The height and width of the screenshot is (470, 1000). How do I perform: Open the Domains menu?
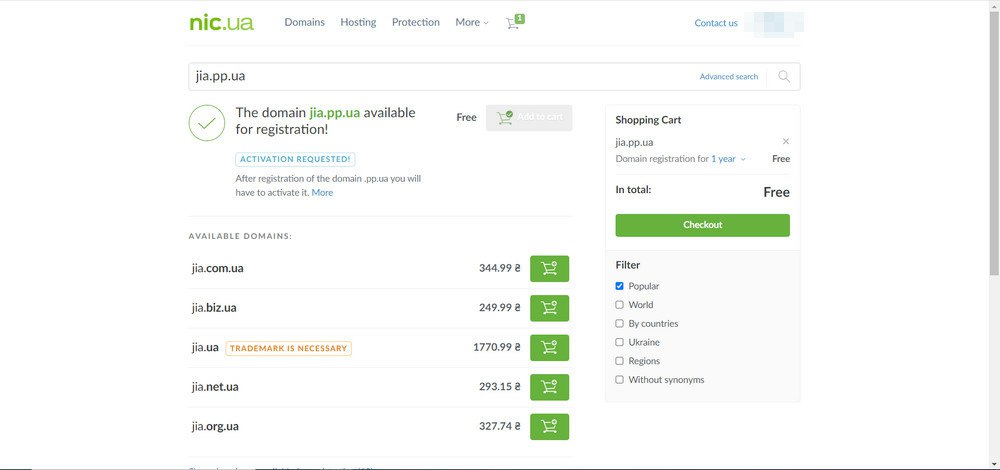pos(304,22)
